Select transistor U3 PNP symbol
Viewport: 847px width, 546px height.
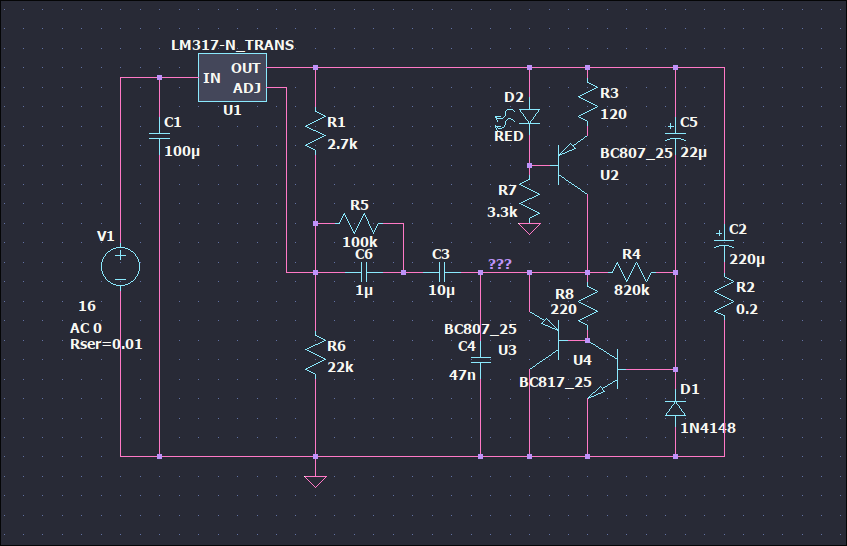click(x=546, y=340)
